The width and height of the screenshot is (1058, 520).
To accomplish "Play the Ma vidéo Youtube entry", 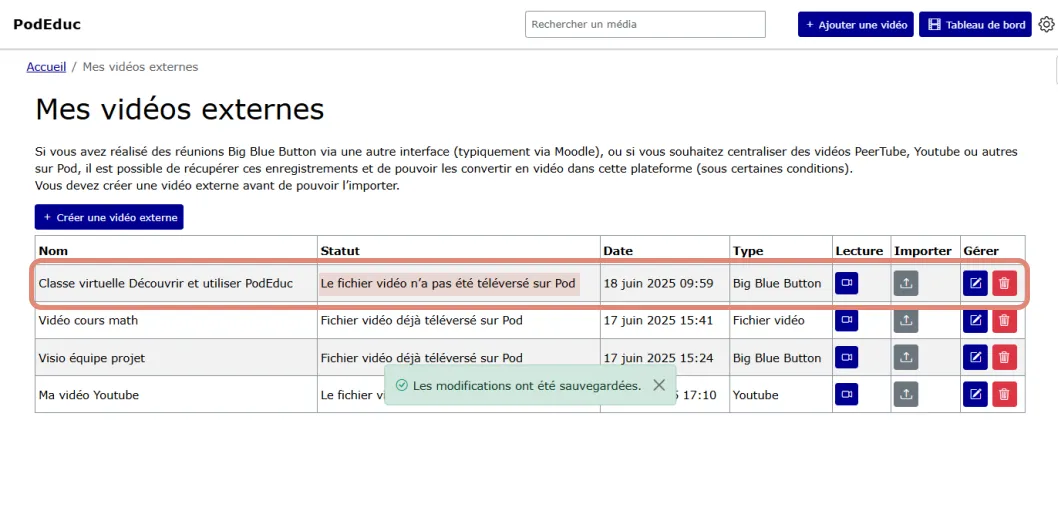I will tap(846, 395).
